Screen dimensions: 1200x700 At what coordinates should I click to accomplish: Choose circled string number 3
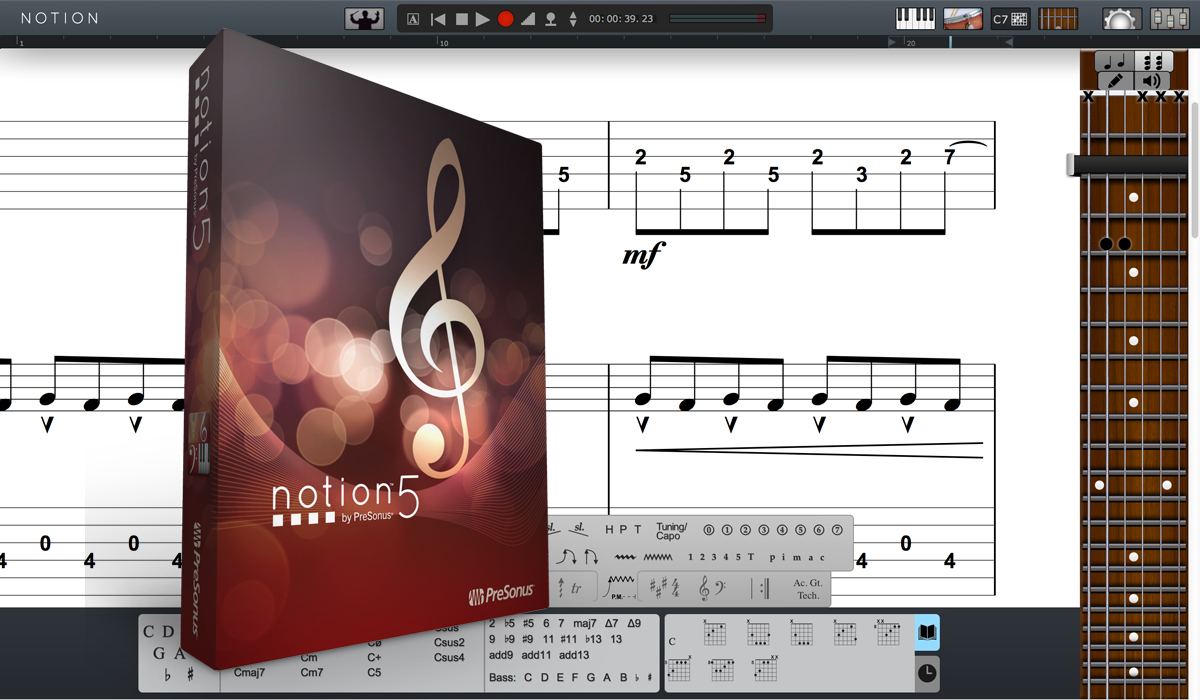coord(763,530)
